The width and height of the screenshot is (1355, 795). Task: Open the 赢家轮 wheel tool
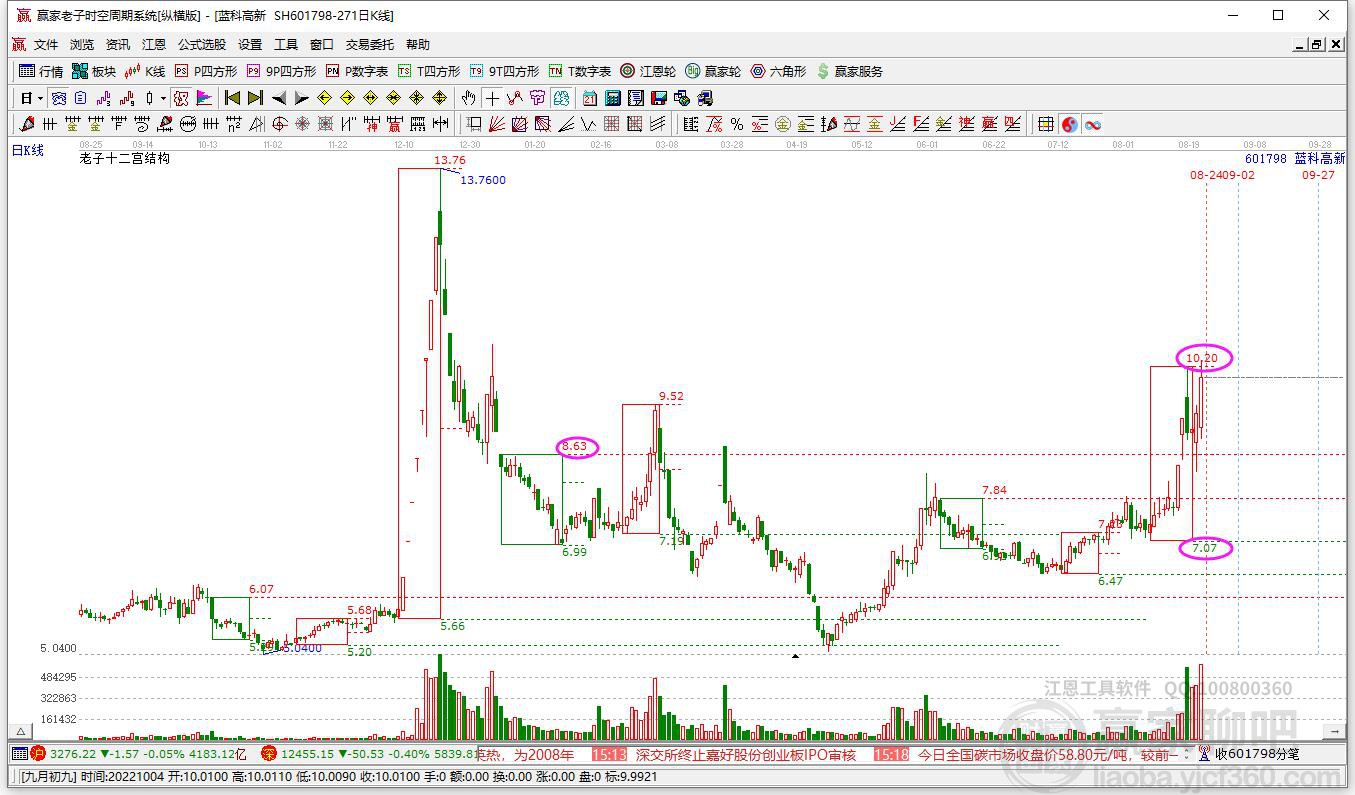tap(713, 71)
